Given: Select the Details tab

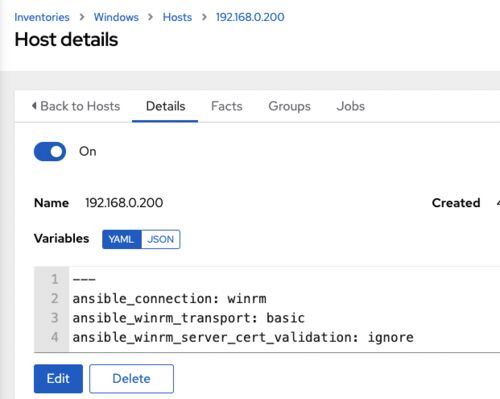Looking at the screenshot, I should tap(165, 106).
